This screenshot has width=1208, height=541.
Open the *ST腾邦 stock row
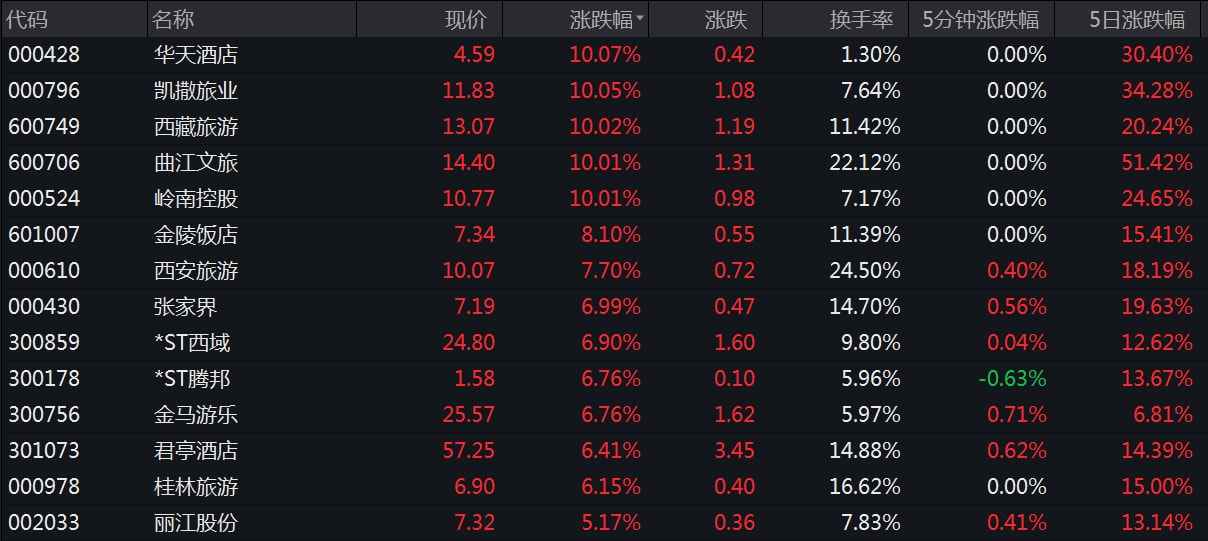point(604,379)
